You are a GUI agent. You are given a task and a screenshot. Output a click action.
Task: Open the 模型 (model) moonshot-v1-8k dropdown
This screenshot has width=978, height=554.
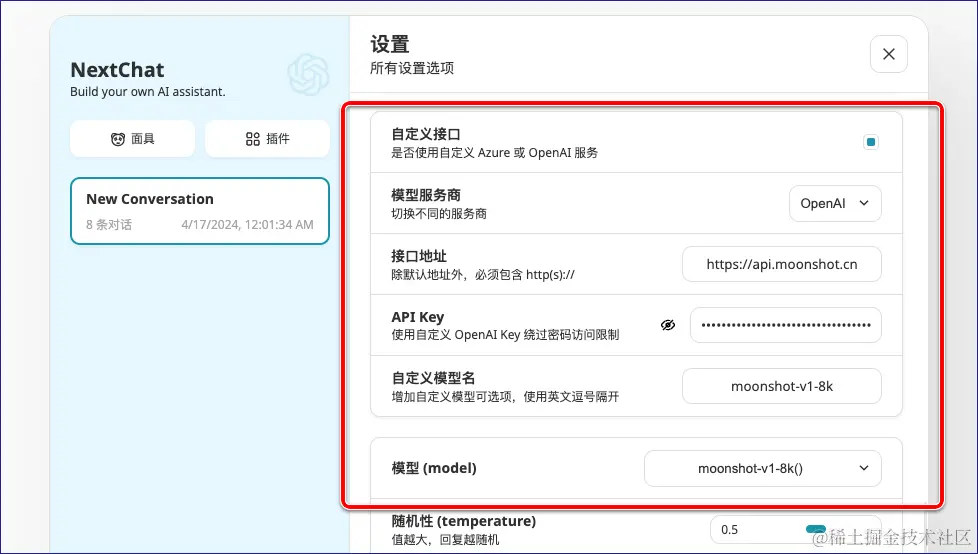pyautogui.click(x=762, y=469)
